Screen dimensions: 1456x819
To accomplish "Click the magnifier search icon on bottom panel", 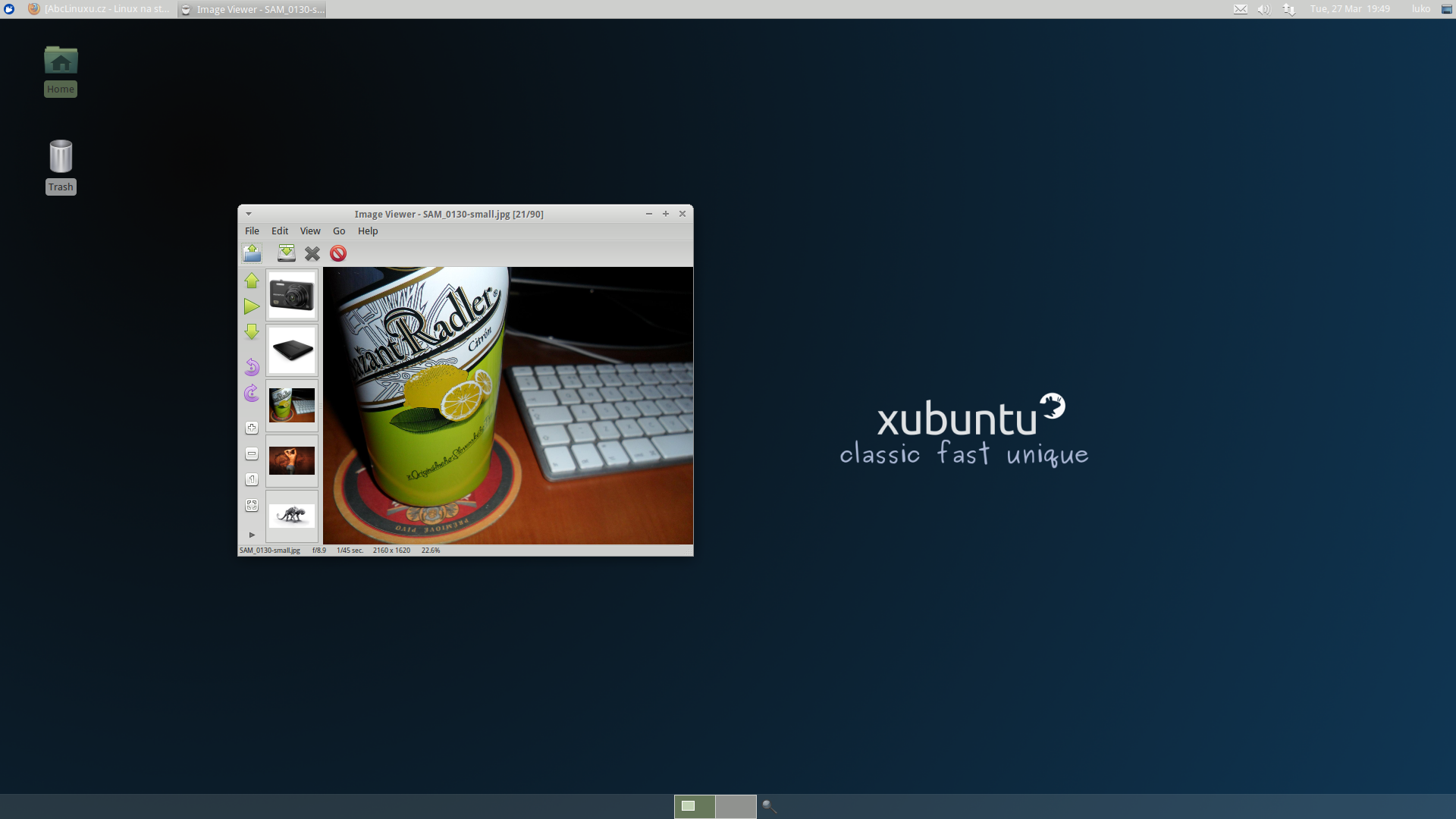I will point(769,806).
